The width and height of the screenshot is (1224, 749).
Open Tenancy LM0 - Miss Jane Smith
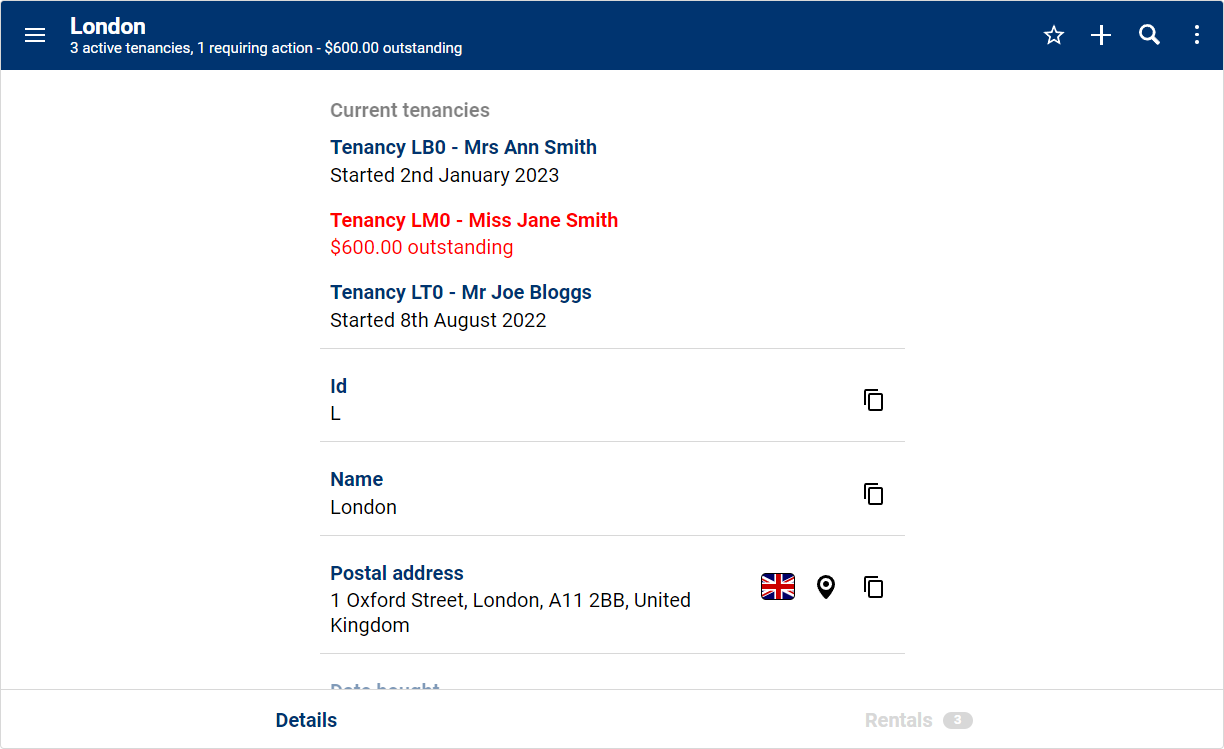[474, 221]
